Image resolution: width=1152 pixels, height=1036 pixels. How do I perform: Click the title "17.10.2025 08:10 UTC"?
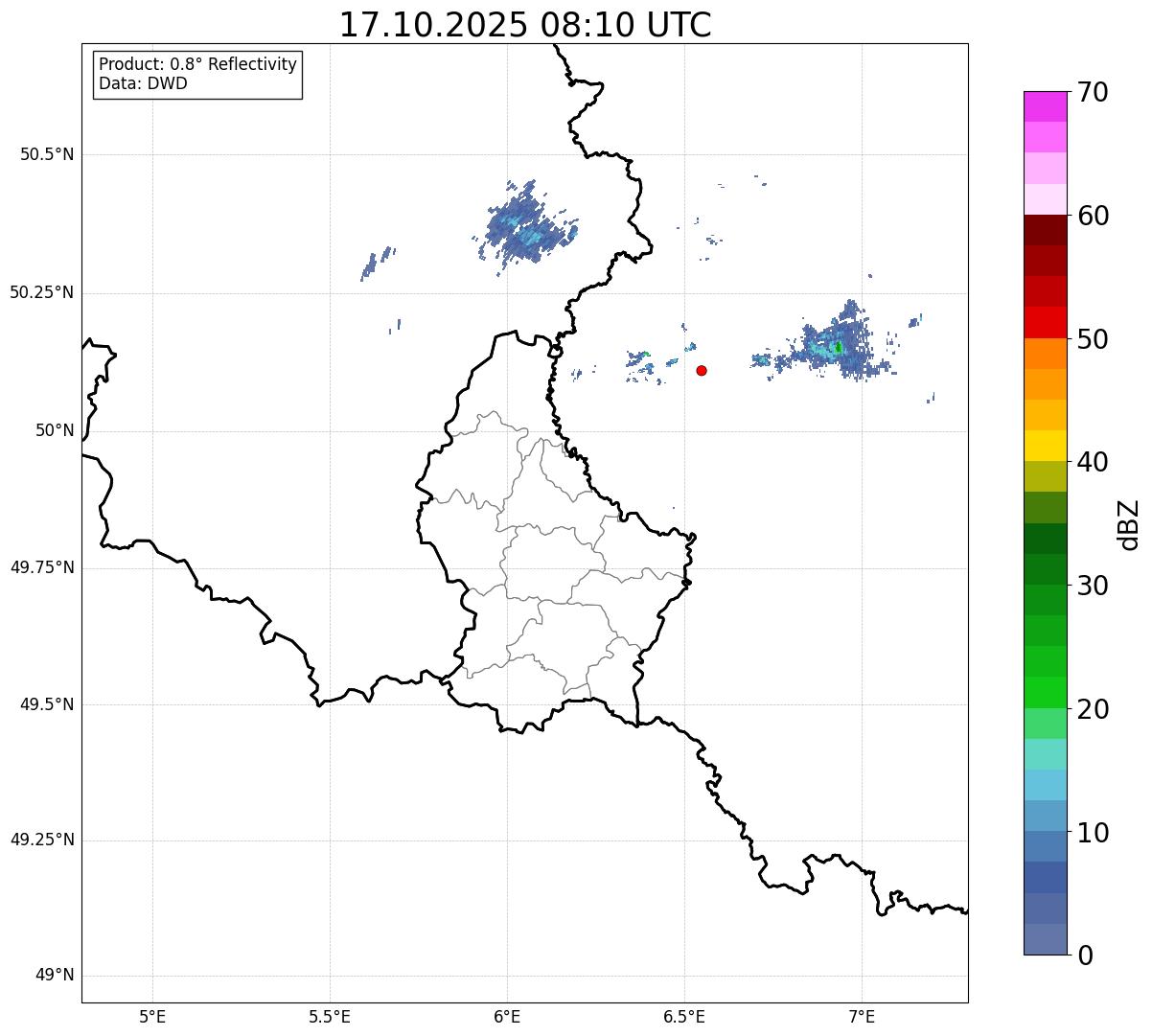525,24
